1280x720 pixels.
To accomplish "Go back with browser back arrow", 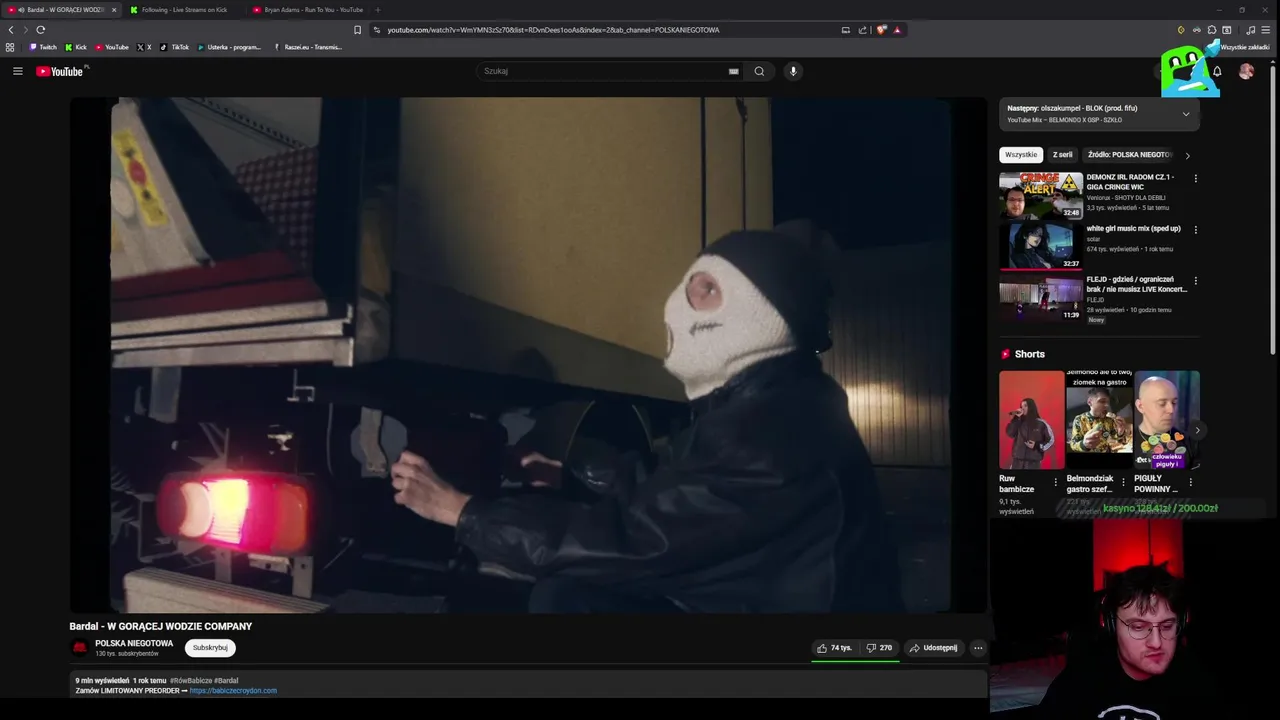I will pos(11,30).
